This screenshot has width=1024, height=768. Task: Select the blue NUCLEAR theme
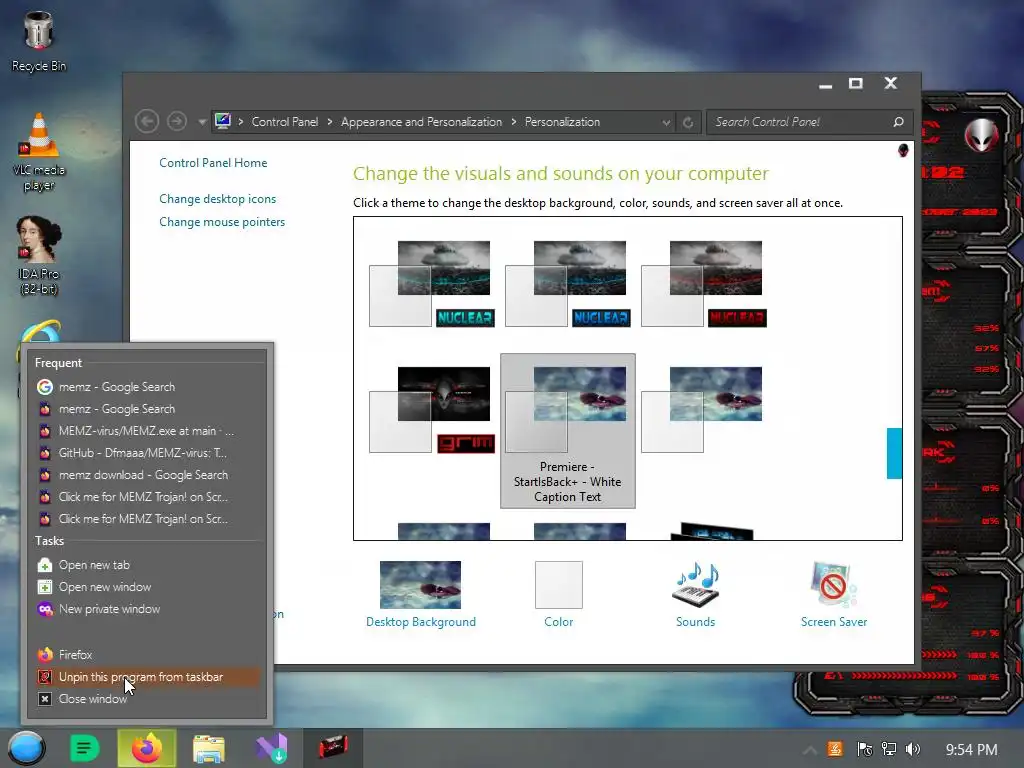point(568,284)
